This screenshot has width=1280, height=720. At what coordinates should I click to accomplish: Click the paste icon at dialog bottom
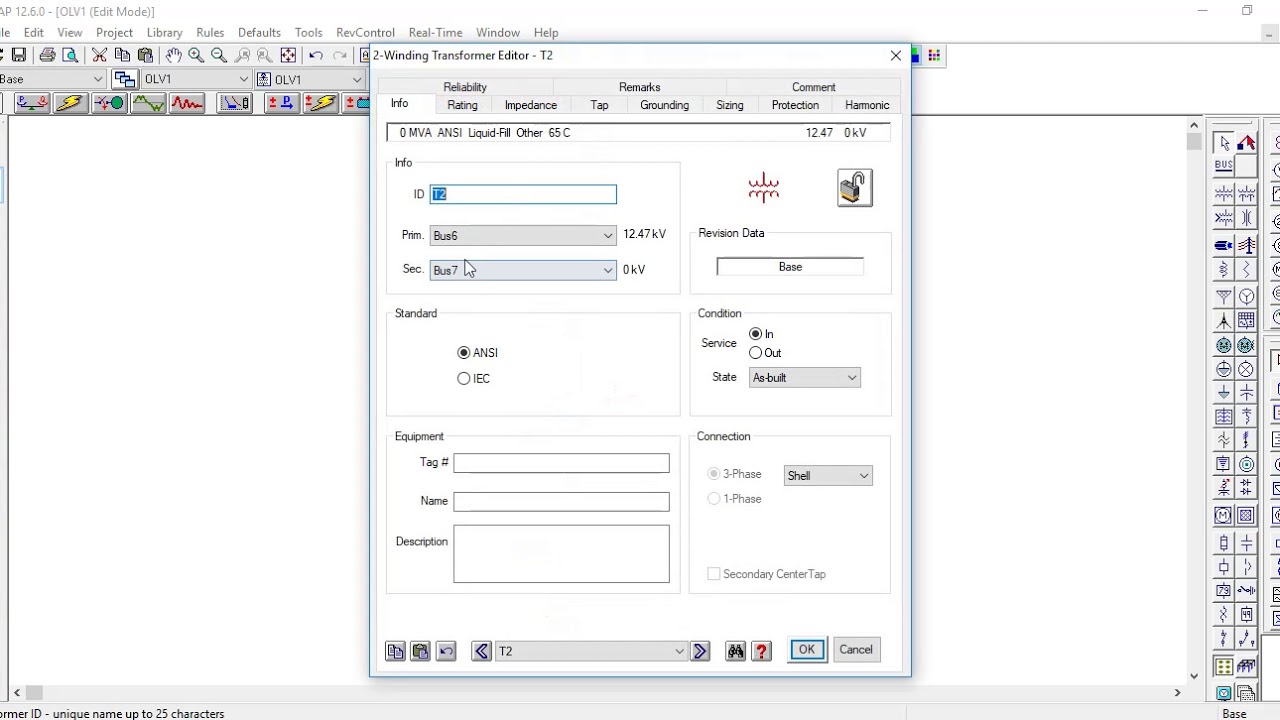(420, 651)
